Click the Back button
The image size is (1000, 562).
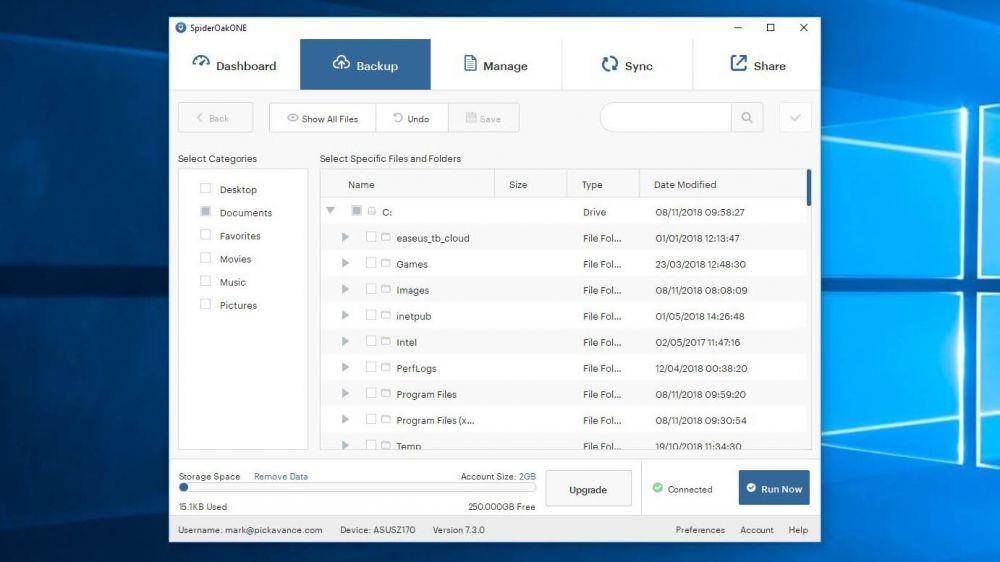tap(216, 118)
